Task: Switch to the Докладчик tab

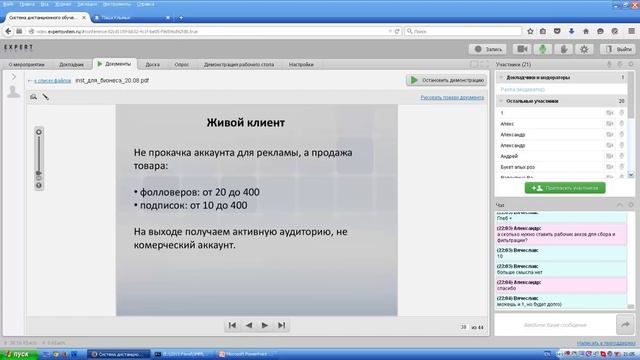Action: point(71,64)
